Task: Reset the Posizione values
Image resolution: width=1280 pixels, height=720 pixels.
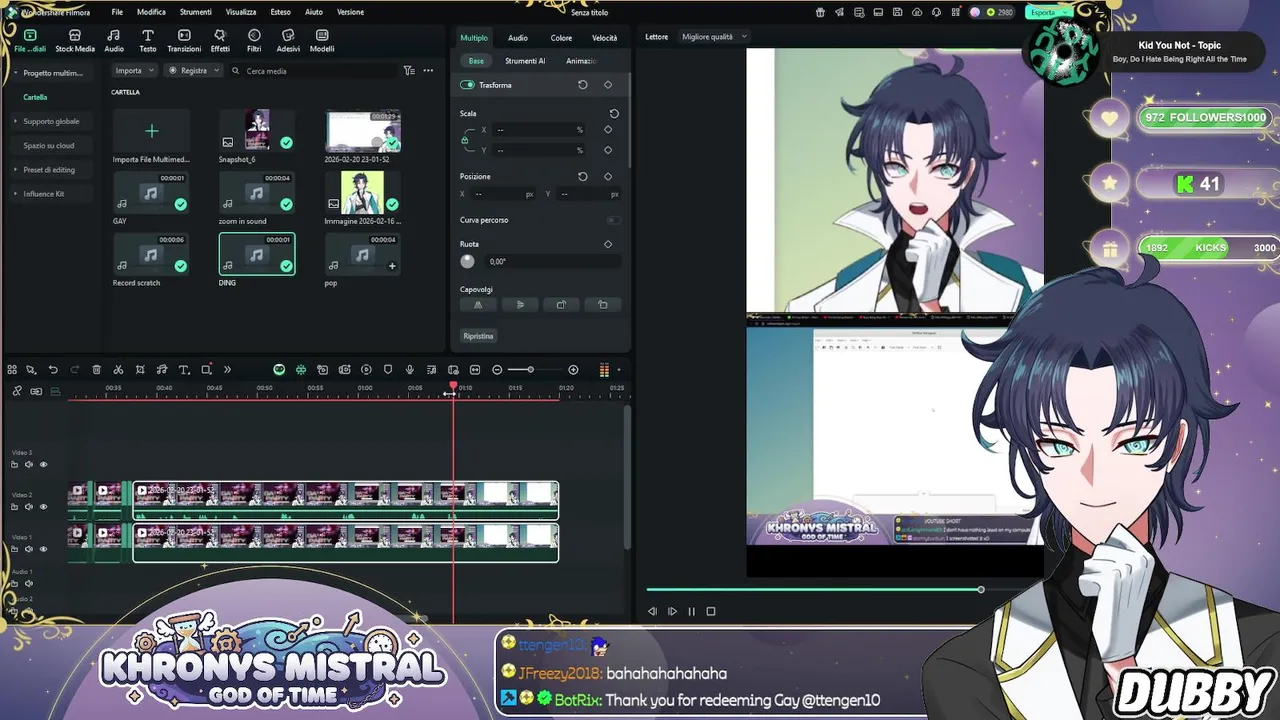Action: tap(583, 177)
